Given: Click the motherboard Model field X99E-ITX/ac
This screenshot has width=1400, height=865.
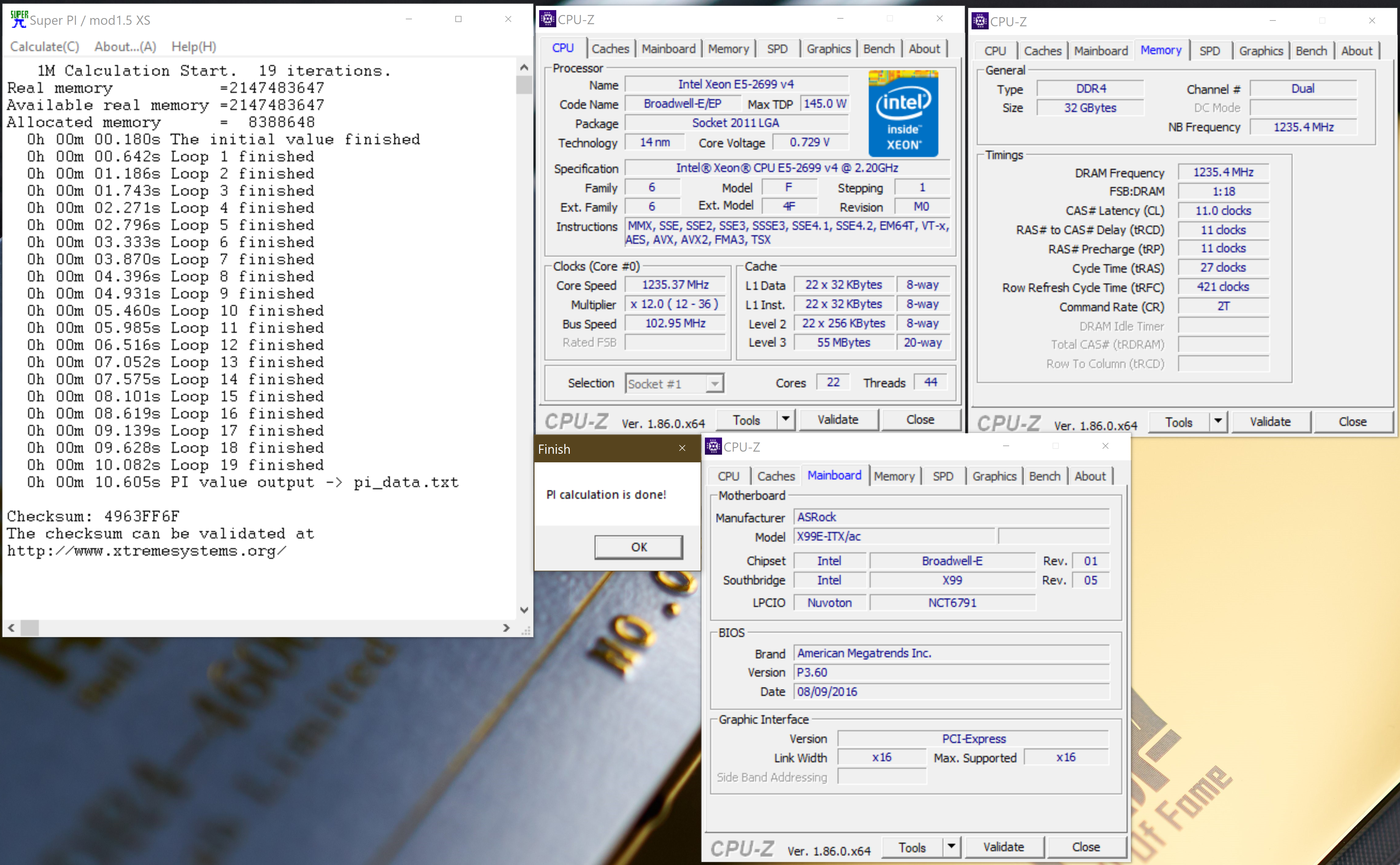Looking at the screenshot, I should (894, 536).
